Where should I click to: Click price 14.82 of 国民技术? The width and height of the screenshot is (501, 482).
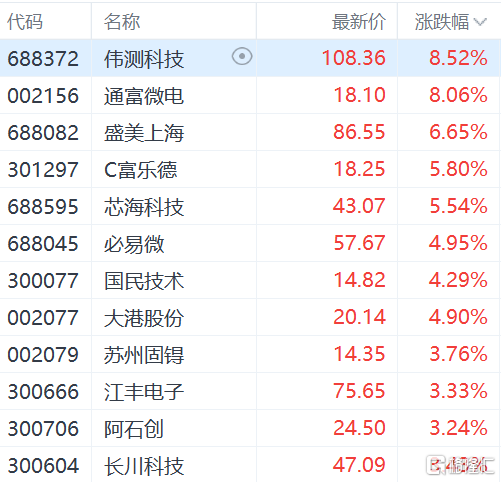coord(360,280)
